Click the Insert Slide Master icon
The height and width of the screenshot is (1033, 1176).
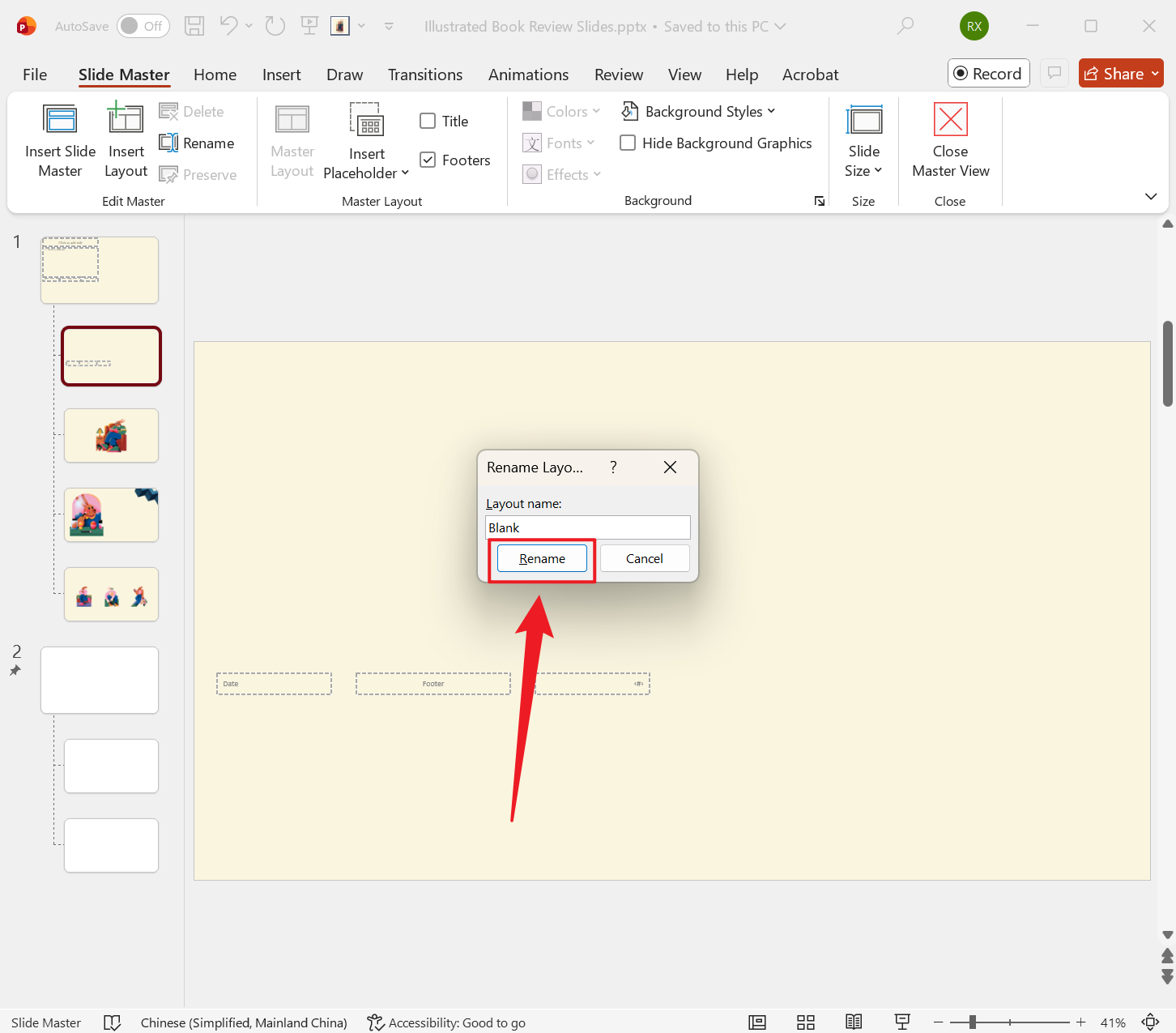point(60,120)
